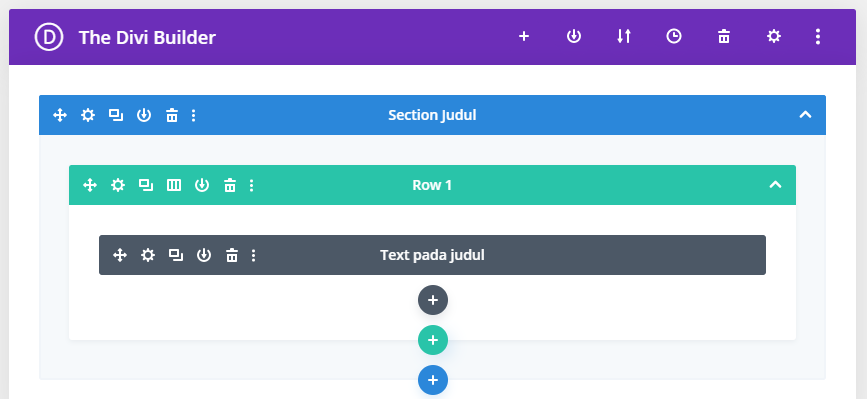Change Row 1 column structure icon

point(174,185)
